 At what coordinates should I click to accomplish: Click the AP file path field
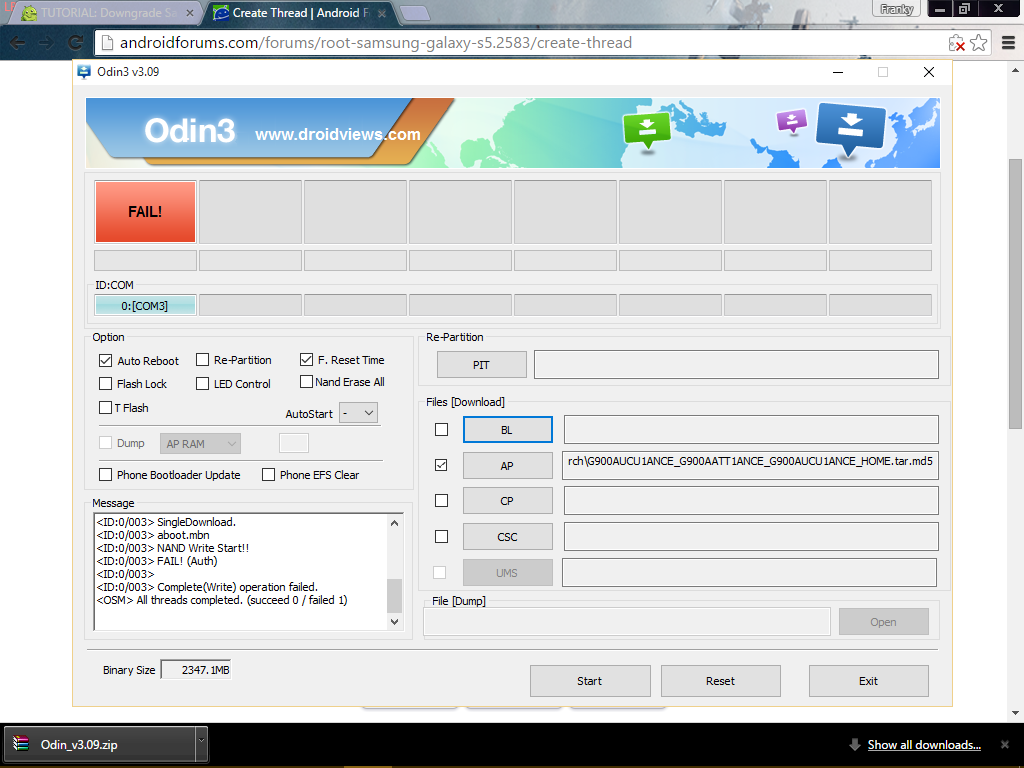750,464
